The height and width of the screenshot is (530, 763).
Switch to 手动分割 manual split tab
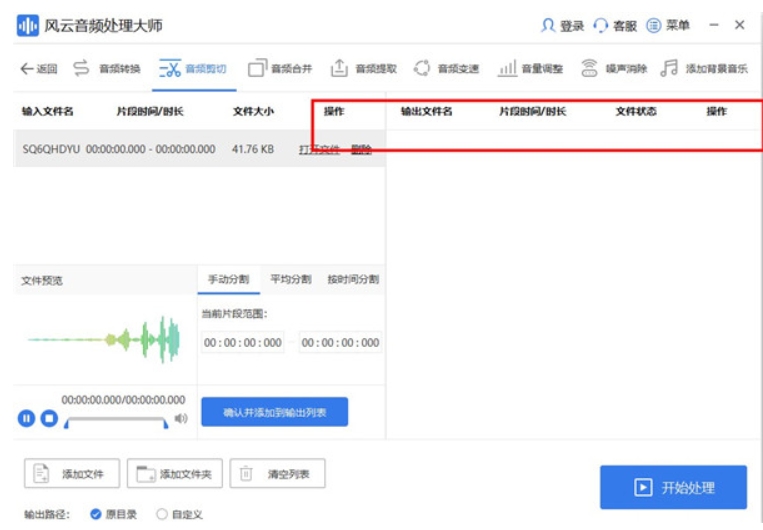229,279
